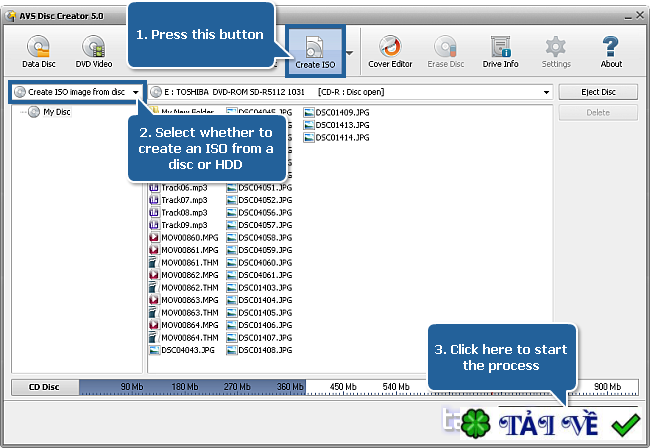Select the file Track06.mp3
650x448 pixels.
tap(178, 188)
